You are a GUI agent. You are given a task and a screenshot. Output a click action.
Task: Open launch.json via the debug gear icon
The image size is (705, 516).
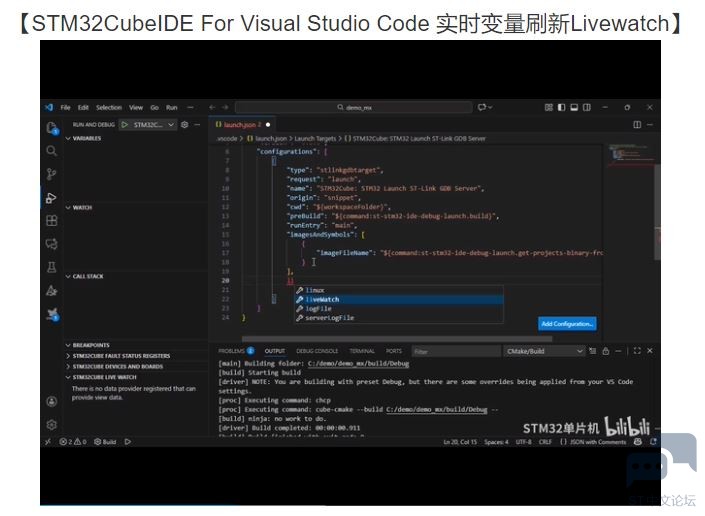(x=185, y=124)
